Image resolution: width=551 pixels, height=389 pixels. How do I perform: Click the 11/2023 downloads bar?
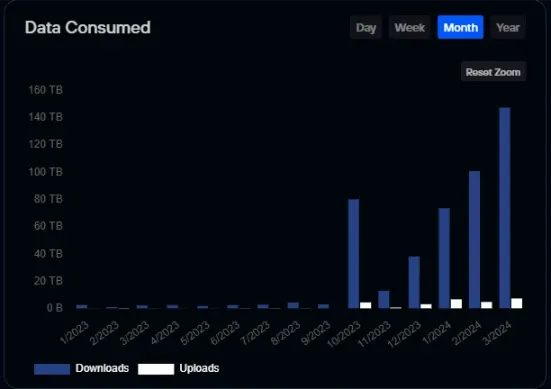click(x=384, y=299)
